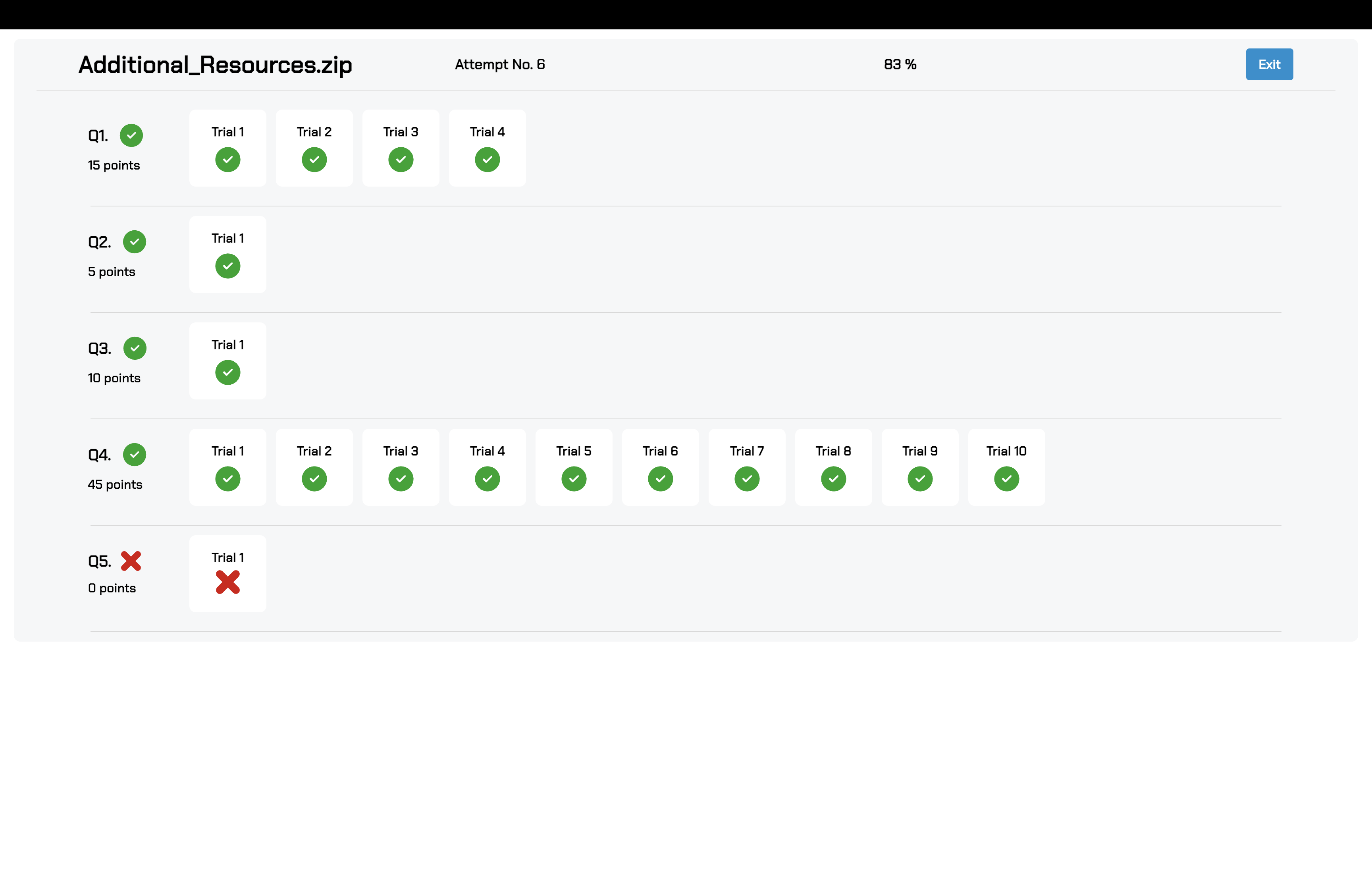
Task: Click the Trial 1 label in Q2 row
Action: [x=227, y=239]
